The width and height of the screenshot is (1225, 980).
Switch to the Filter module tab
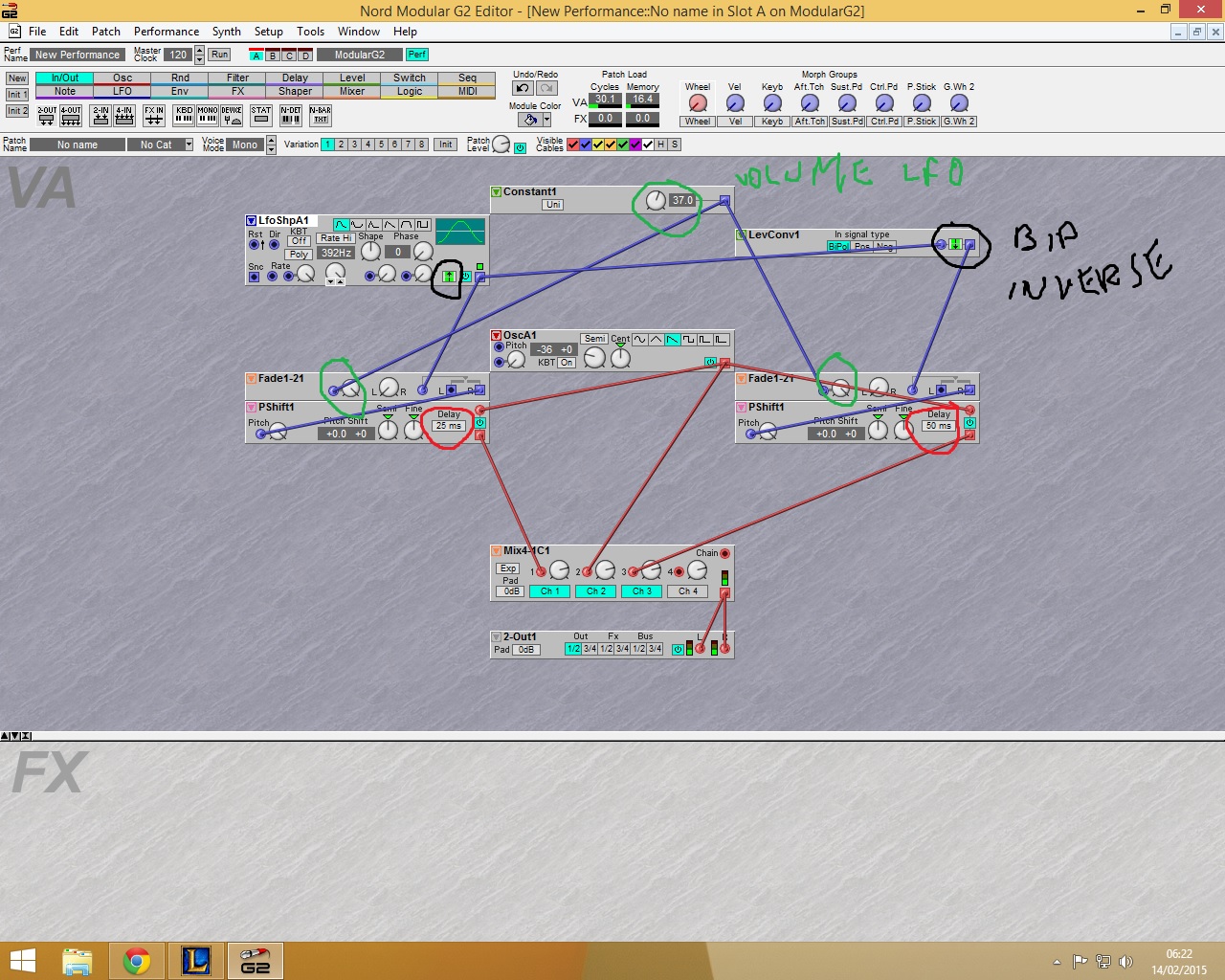pos(237,78)
